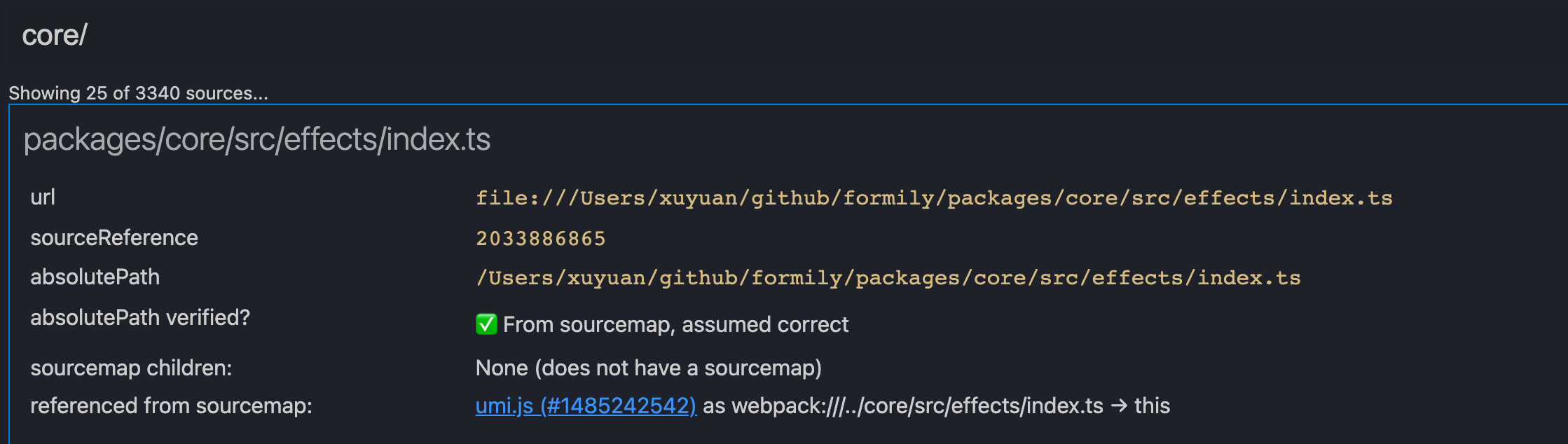Open the umi.js (#1485242542) sourcemap link
Screen dimensions: 1568x444
pos(586,406)
